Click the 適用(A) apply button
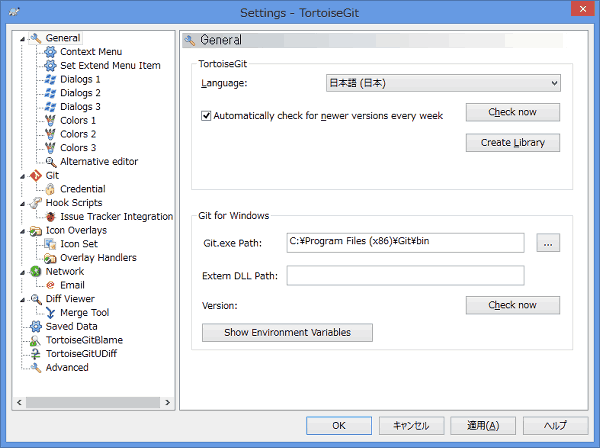The image size is (600, 448). 483,425
